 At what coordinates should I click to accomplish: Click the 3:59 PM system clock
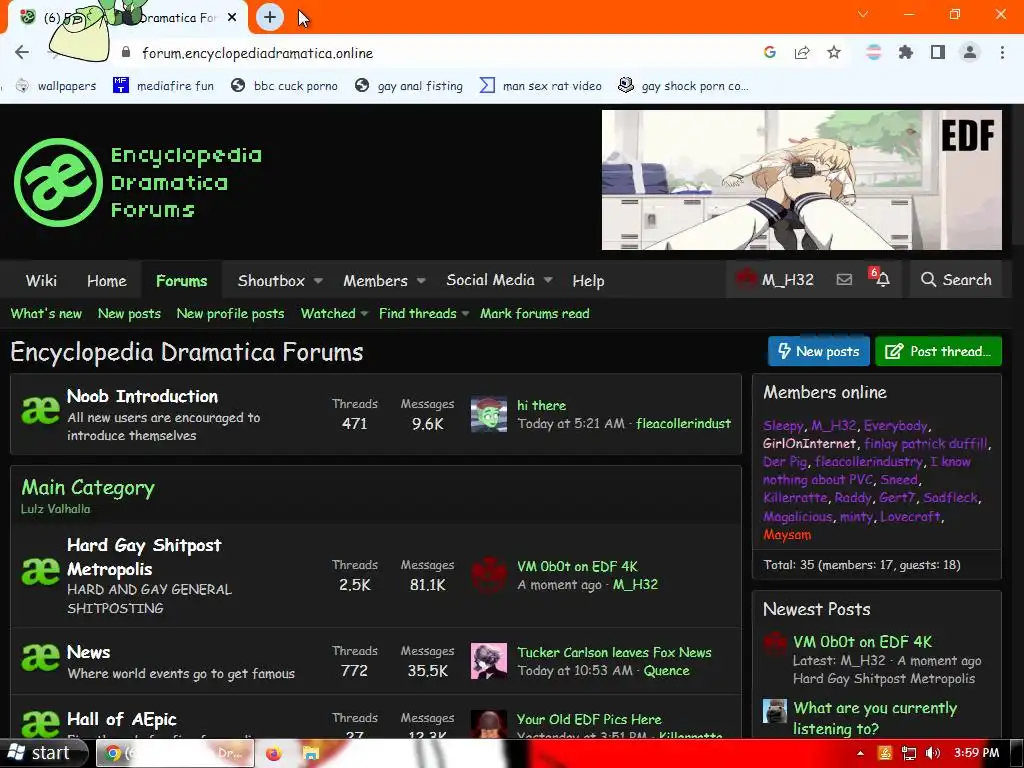click(x=976, y=753)
